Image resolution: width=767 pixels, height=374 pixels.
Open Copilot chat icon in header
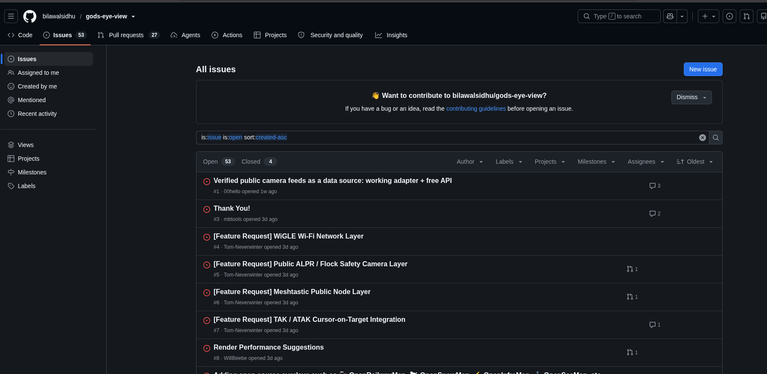click(x=669, y=16)
